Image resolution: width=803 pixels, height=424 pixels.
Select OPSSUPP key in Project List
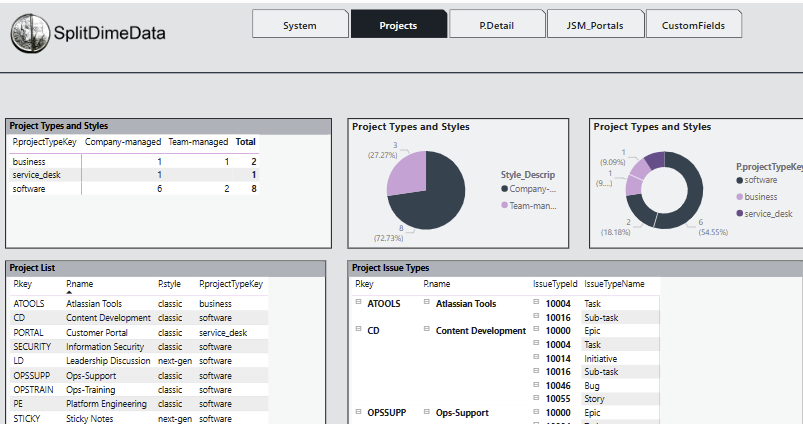[x=32, y=376]
